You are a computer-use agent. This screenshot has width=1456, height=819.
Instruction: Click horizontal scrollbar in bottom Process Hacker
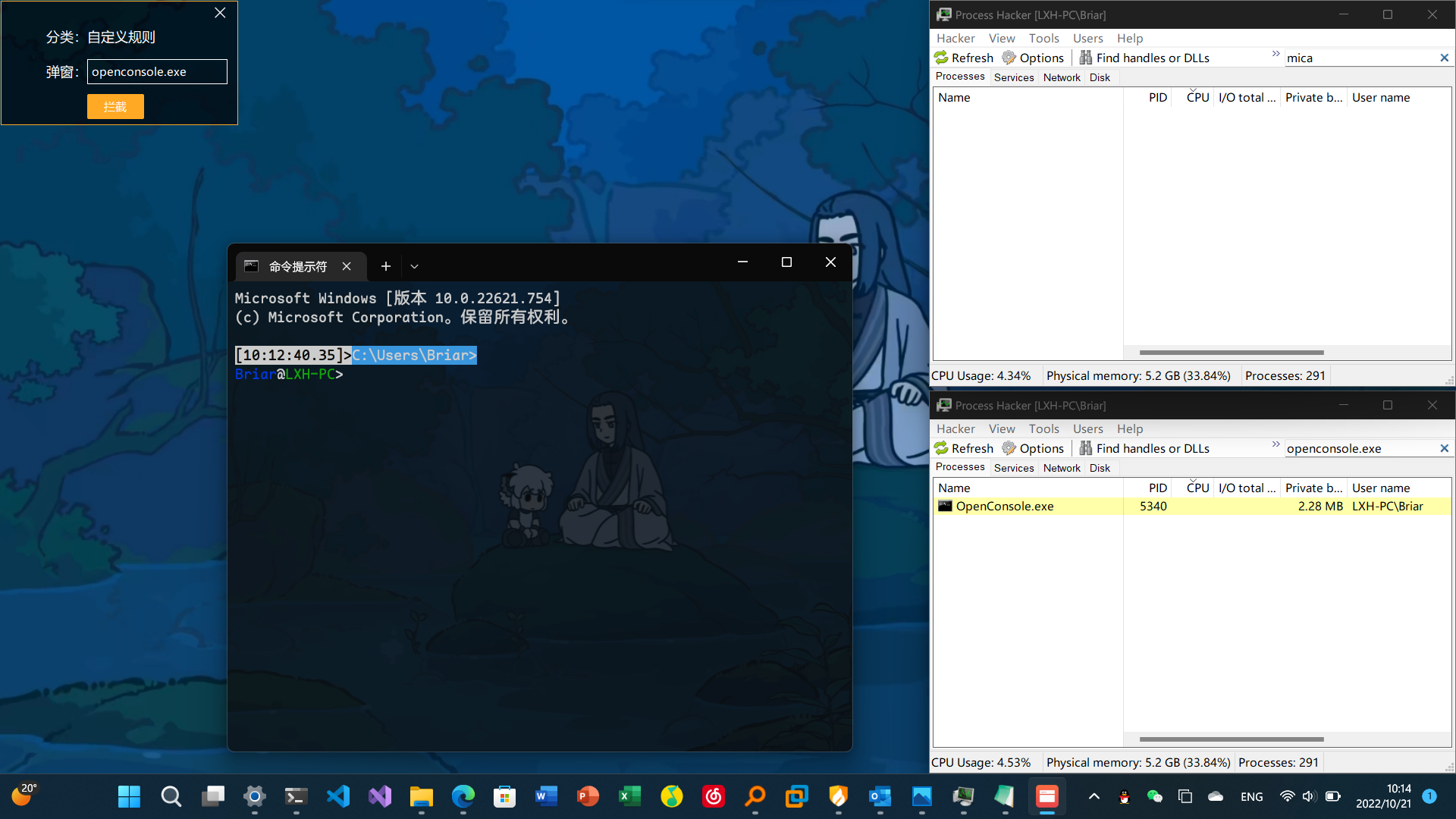pyautogui.click(x=1231, y=739)
